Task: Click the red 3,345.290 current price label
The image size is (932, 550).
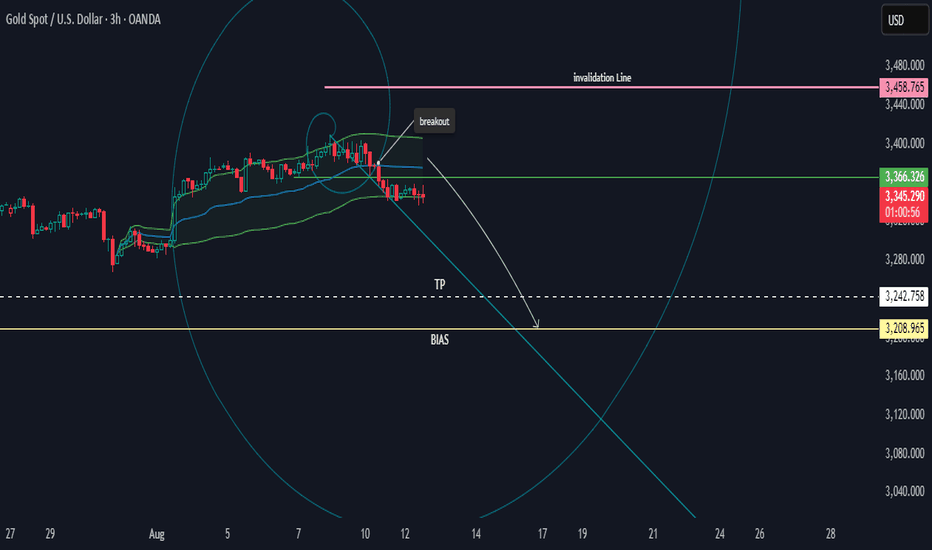Action: coord(904,204)
